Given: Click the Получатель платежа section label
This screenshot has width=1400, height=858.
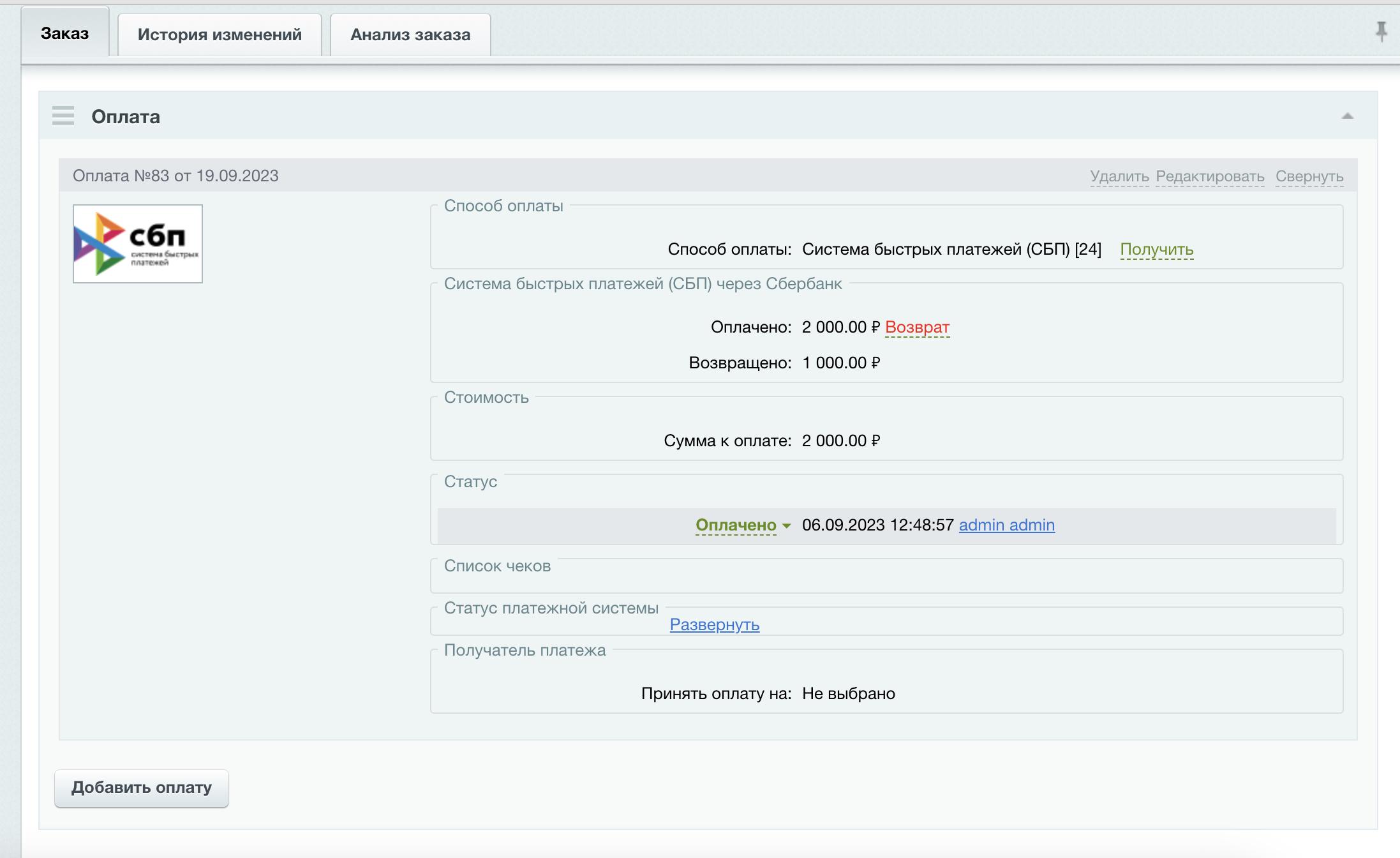Looking at the screenshot, I should (x=525, y=650).
